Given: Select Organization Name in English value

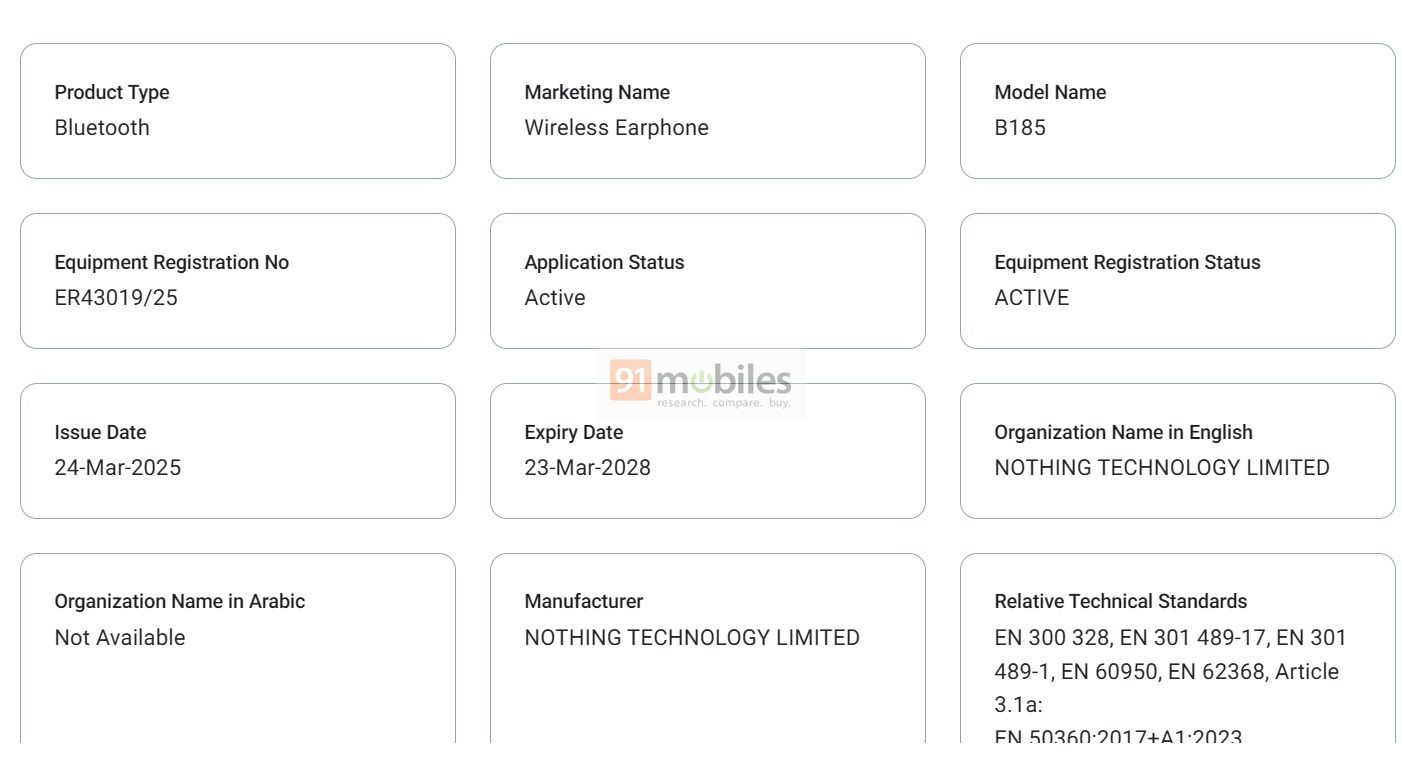Looking at the screenshot, I should click(1162, 468).
